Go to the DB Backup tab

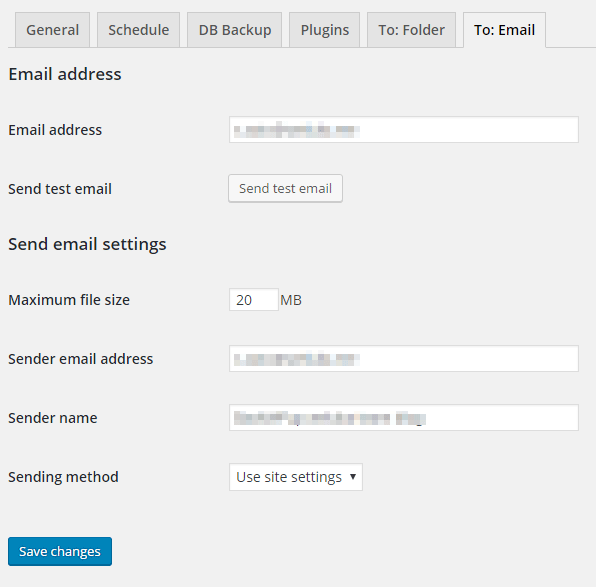235,30
